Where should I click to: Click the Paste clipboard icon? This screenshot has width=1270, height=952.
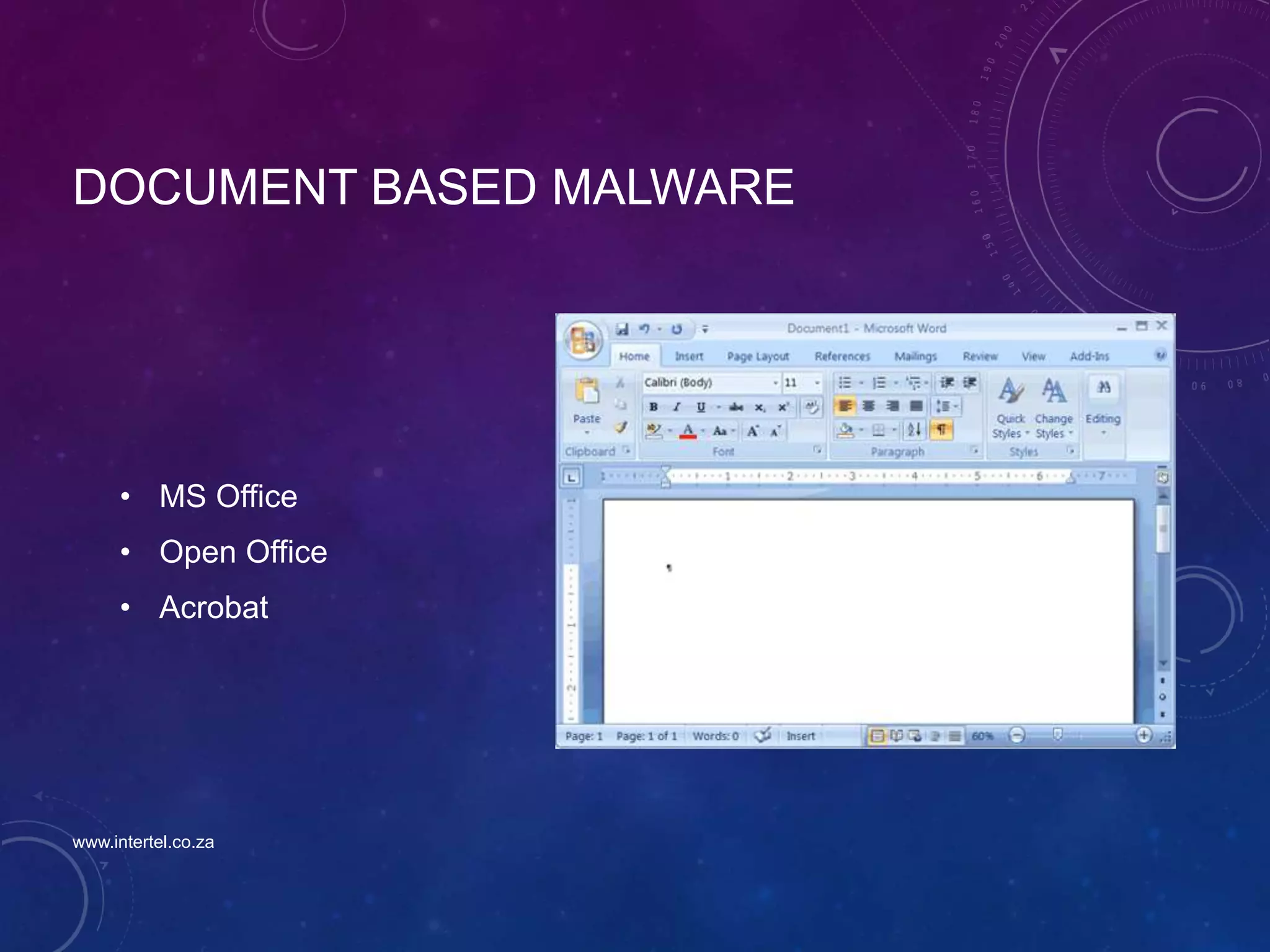pyautogui.click(x=587, y=392)
